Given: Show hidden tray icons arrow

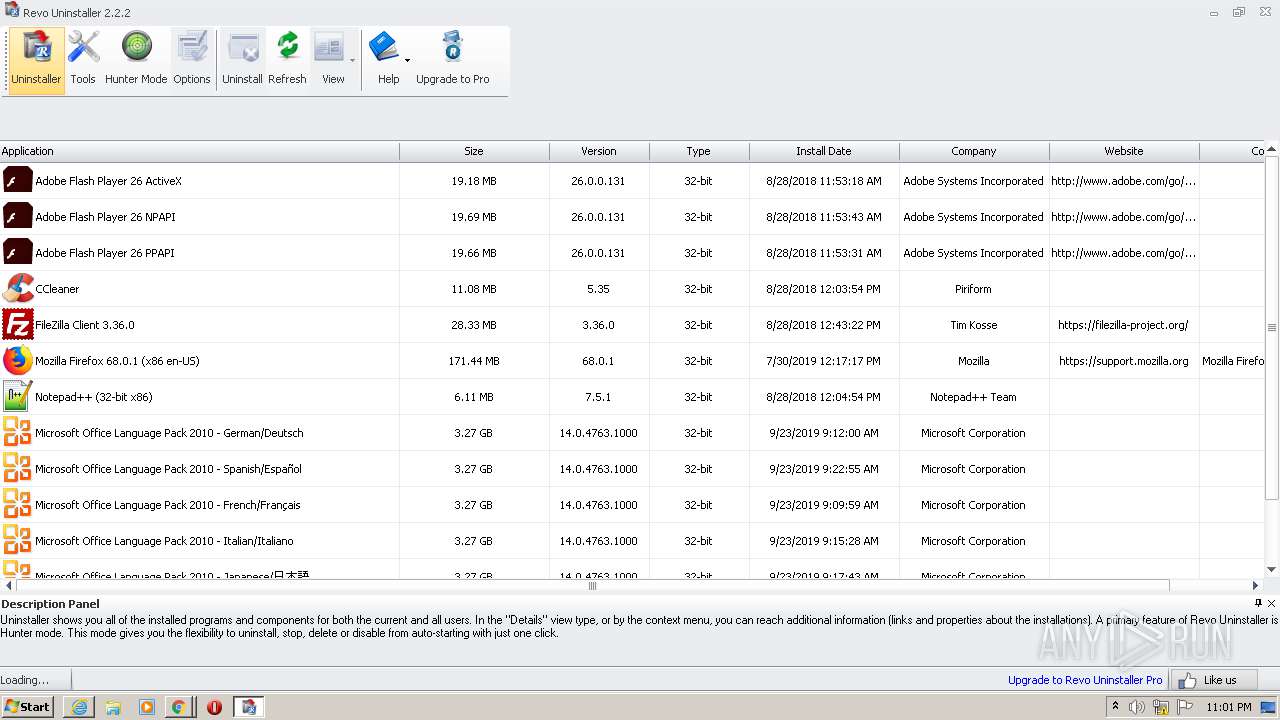Looking at the screenshot, I should 1115,707.
